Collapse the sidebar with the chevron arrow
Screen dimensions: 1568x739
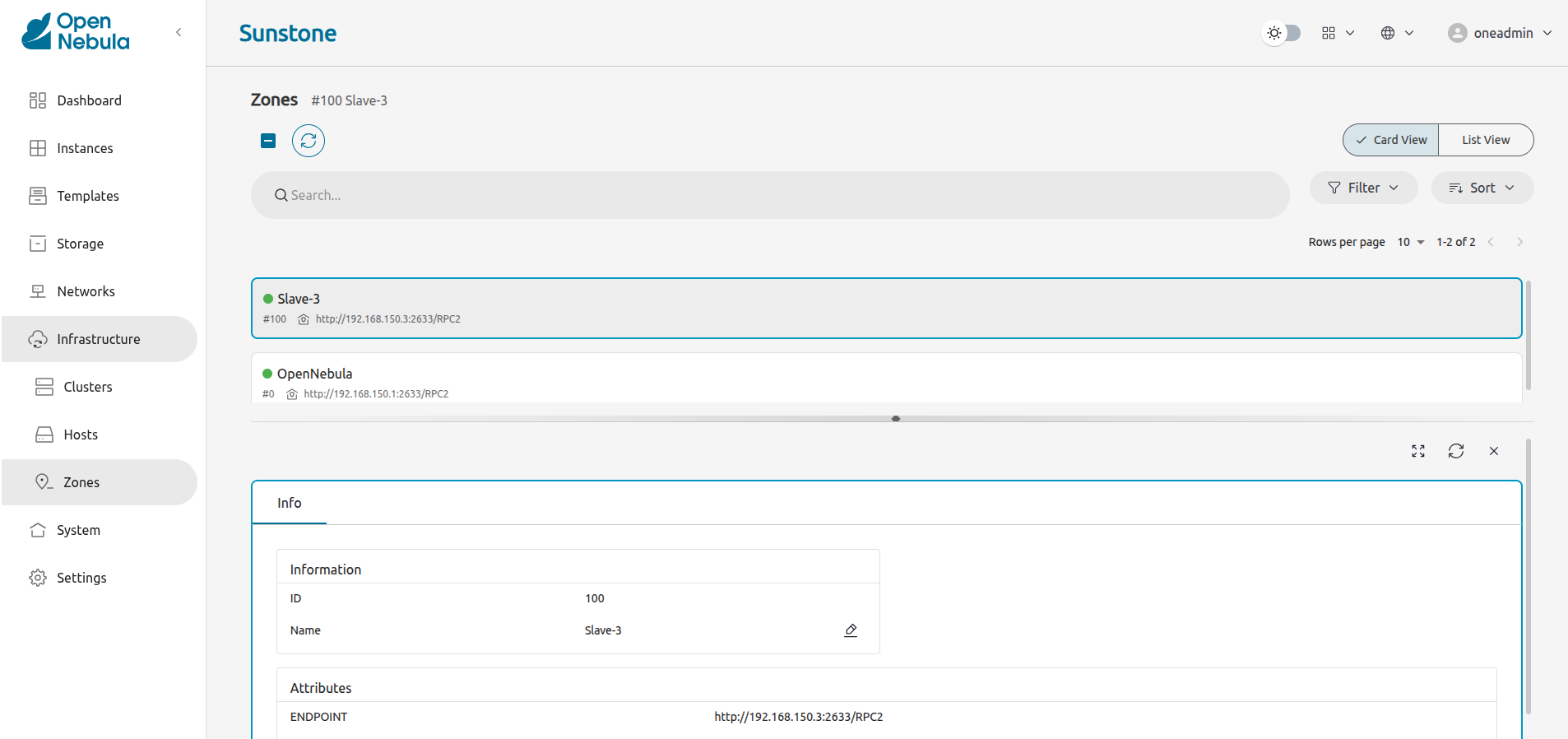pyautogui.click(x=179, y=32)
